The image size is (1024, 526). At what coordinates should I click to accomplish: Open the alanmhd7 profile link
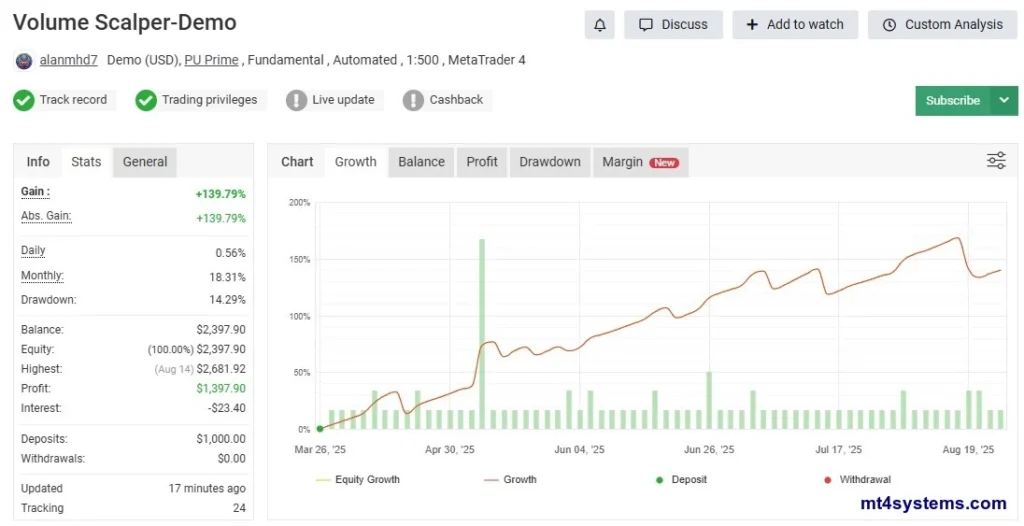[x=69, y=60]
